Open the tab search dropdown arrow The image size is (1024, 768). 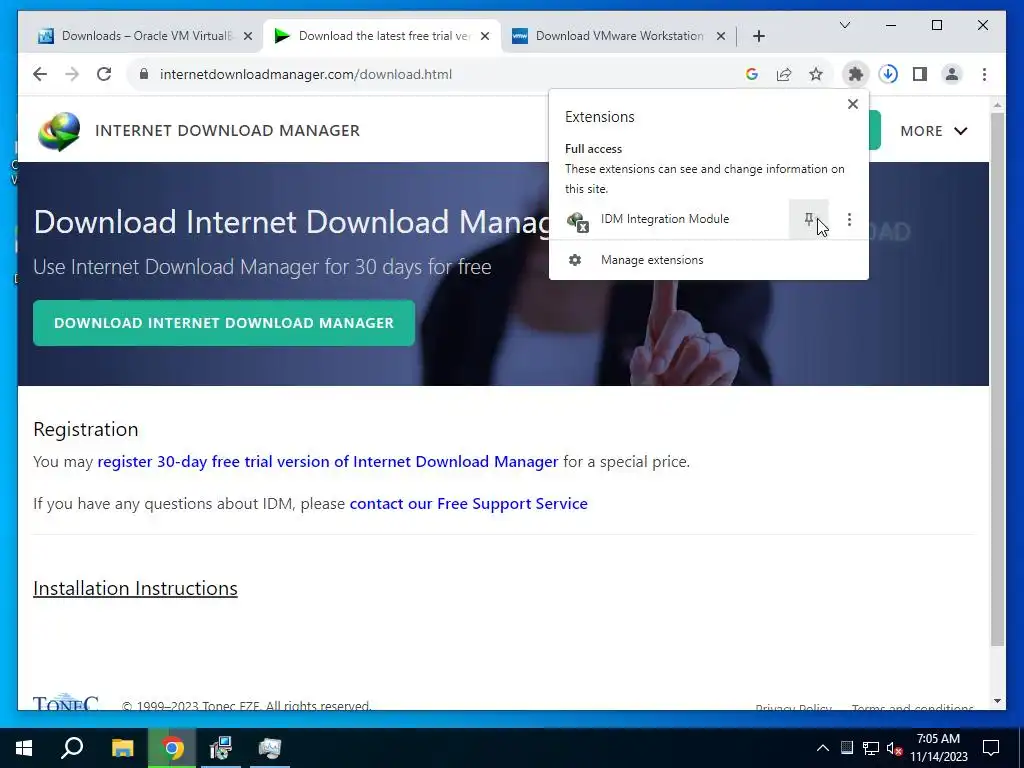pyautogui.click(x=844, y=25)
